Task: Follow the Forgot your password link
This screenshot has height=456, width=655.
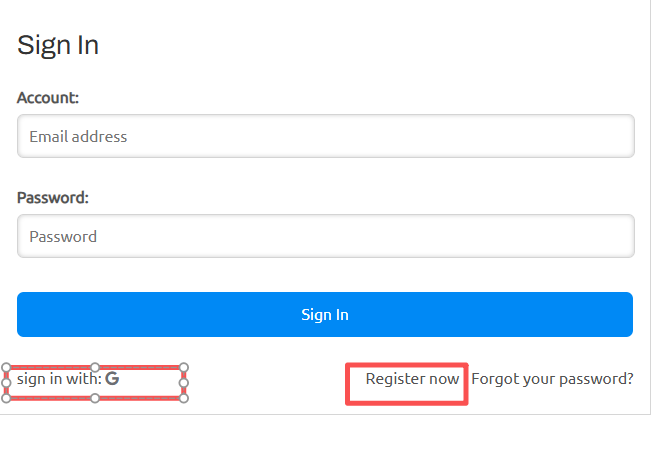Action: point(552,379)
